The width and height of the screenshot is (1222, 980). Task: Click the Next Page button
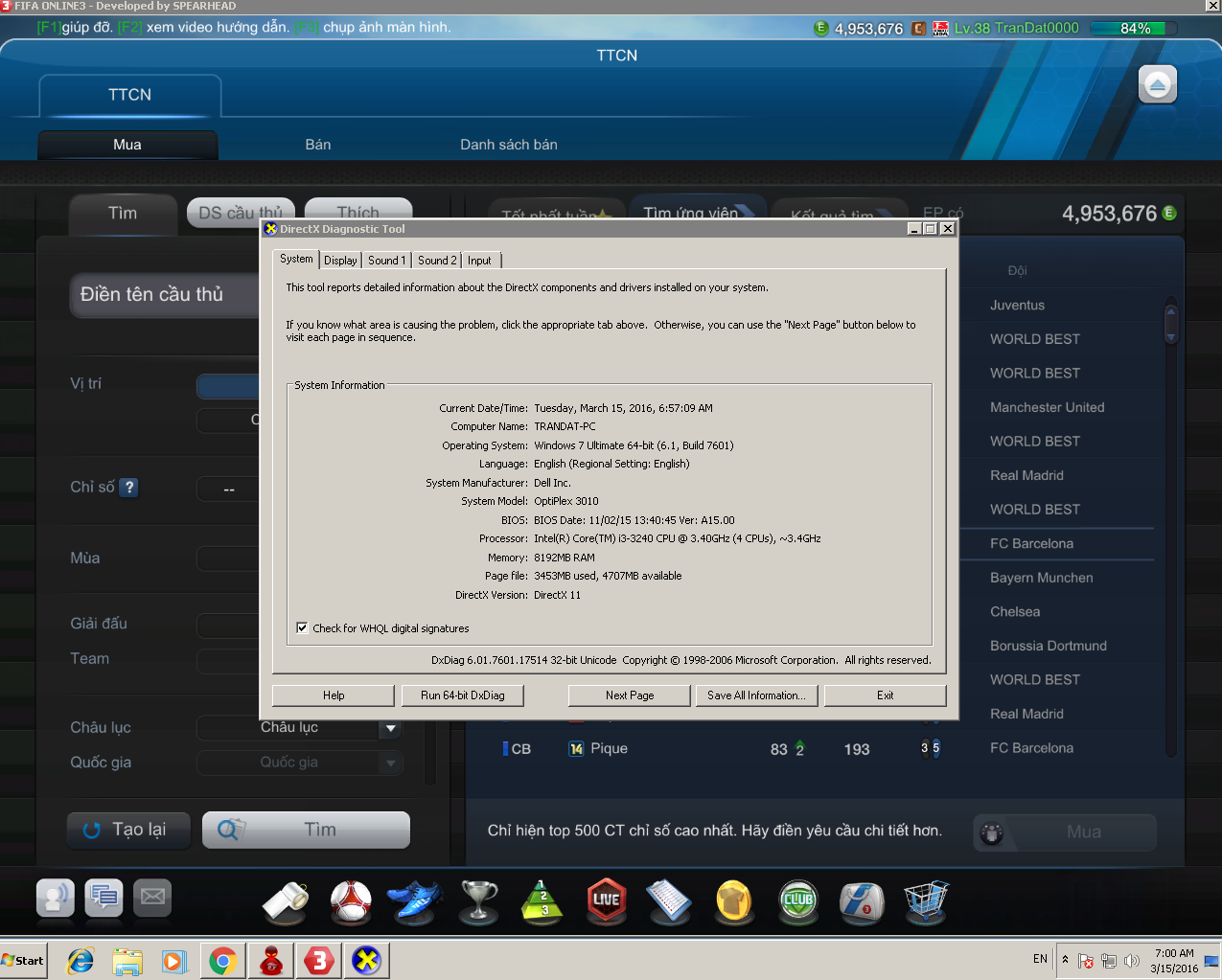(x=630, y=695)
